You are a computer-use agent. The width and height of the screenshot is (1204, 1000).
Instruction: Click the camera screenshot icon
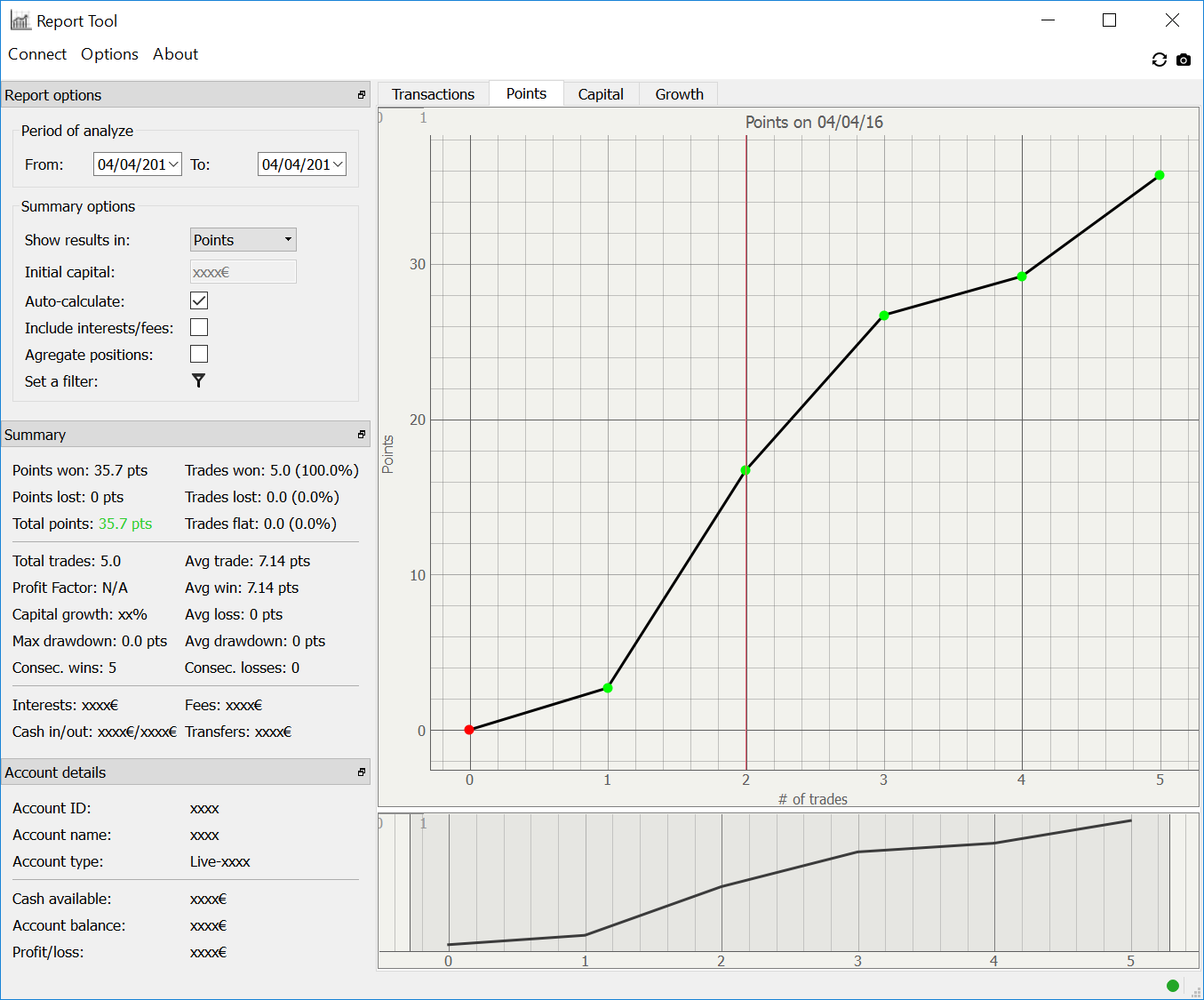(x=1183, y=60)
